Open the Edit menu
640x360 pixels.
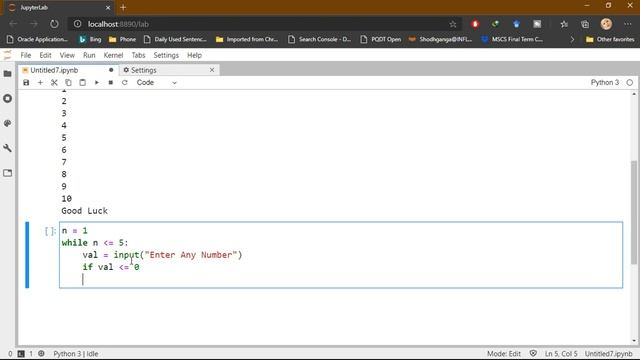tap(45, 55)
